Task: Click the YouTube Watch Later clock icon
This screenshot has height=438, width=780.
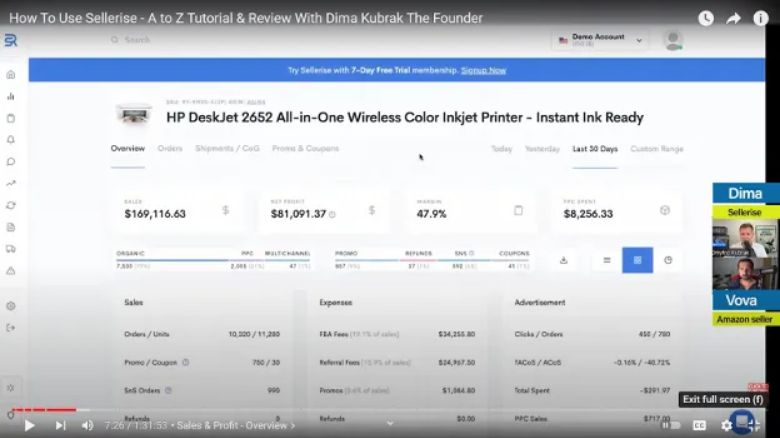Action: [706, 18]
